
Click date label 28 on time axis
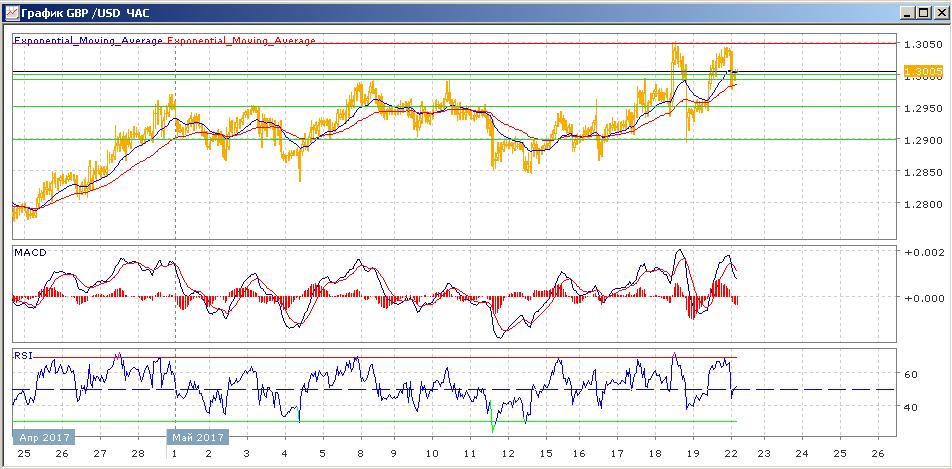point(138,454)
